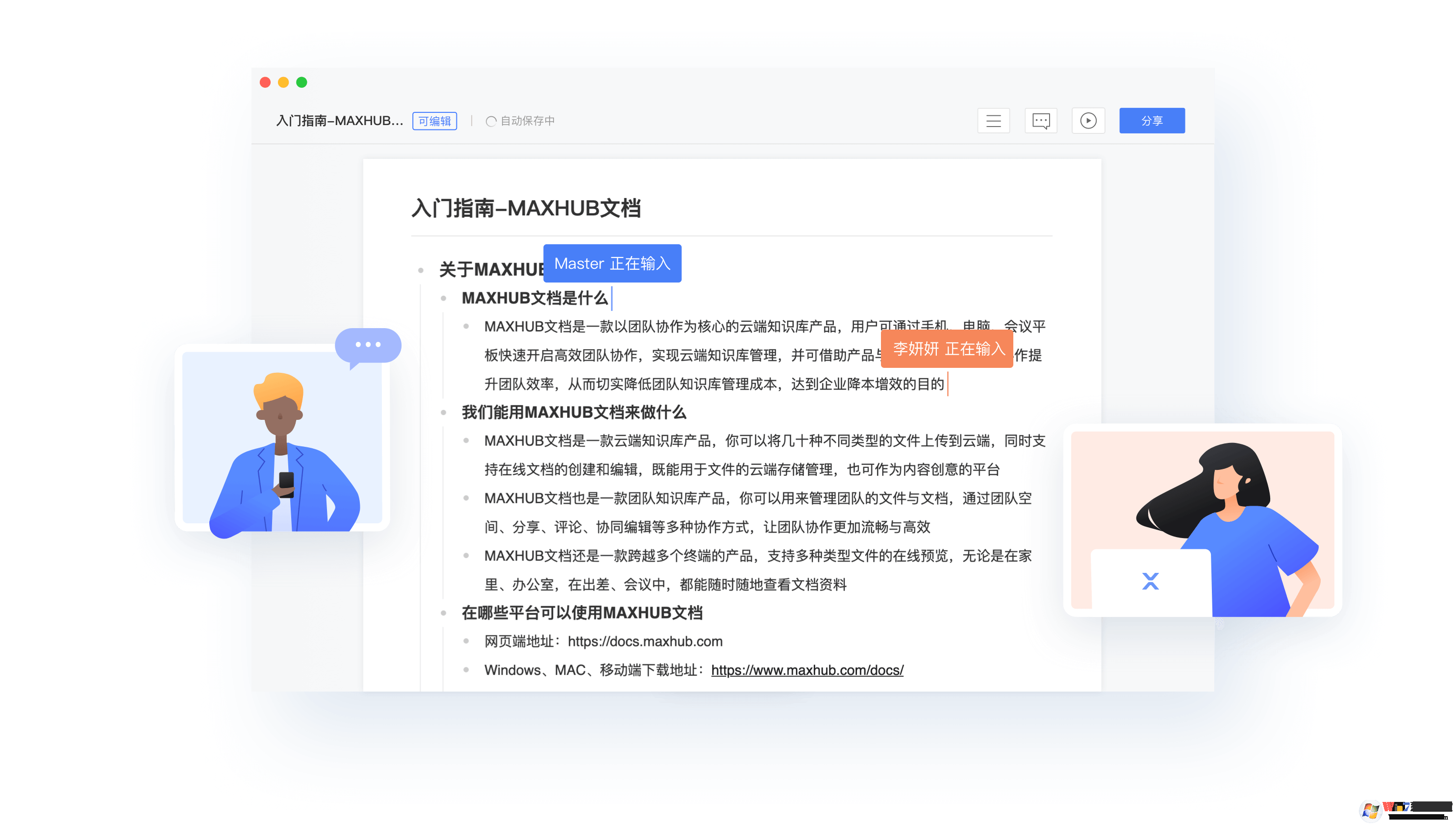Expand the truncated document title 入门指南-MAXHUB...

click(x=339, y=121)
